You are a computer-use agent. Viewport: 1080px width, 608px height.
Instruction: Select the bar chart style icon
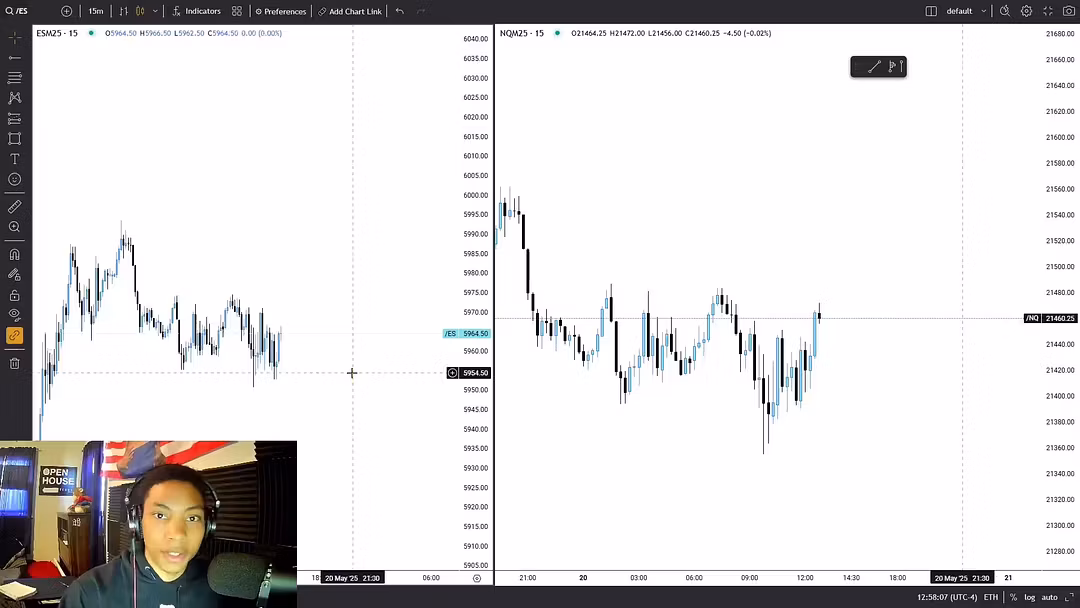124,11
